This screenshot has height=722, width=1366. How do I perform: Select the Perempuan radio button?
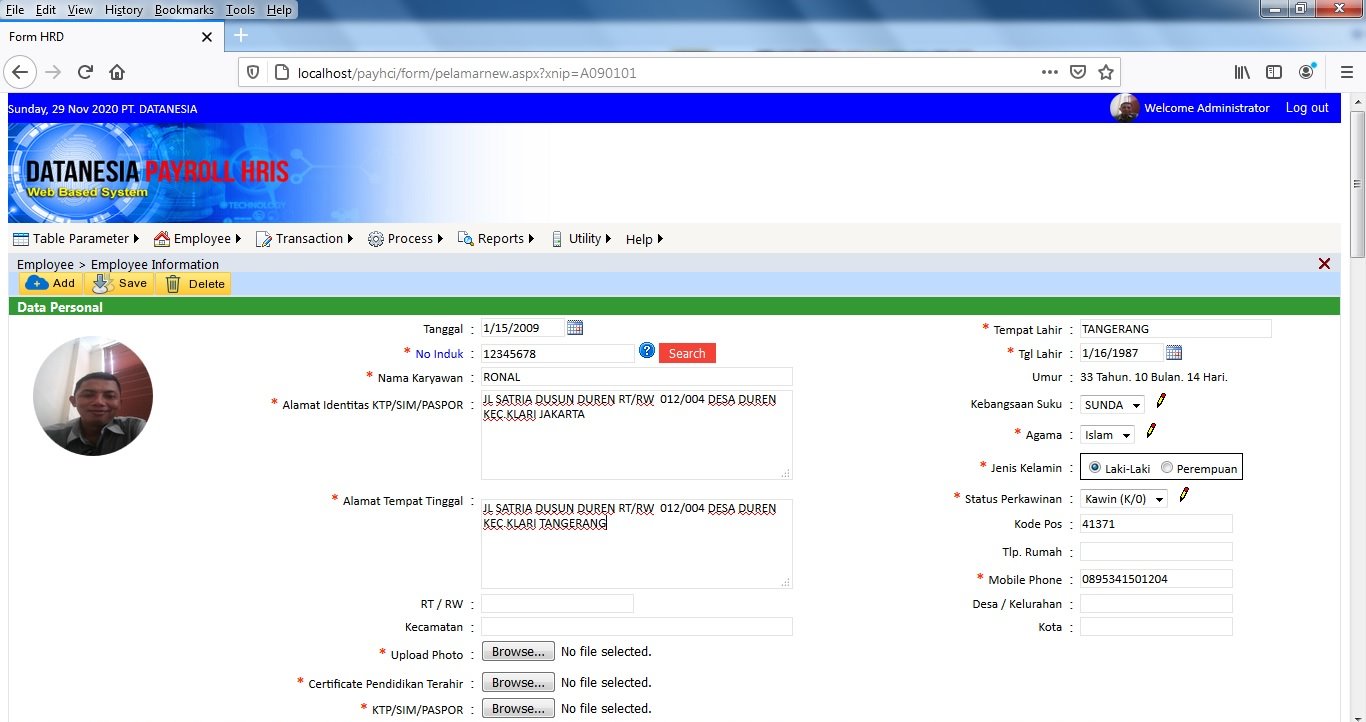pyautogui.click(x=1167, y=467)
